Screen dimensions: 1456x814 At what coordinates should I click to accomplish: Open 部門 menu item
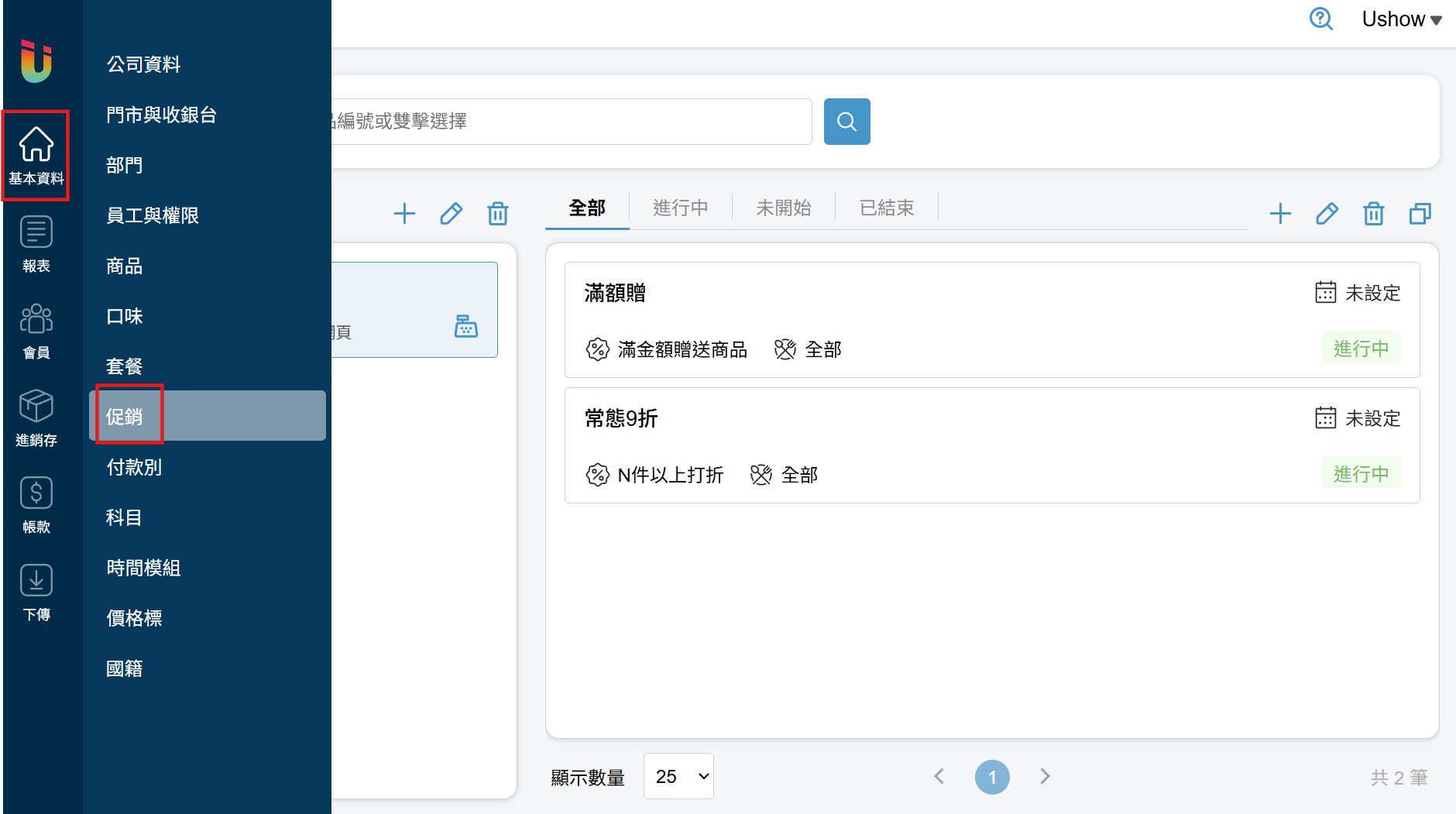coord(208,165)
